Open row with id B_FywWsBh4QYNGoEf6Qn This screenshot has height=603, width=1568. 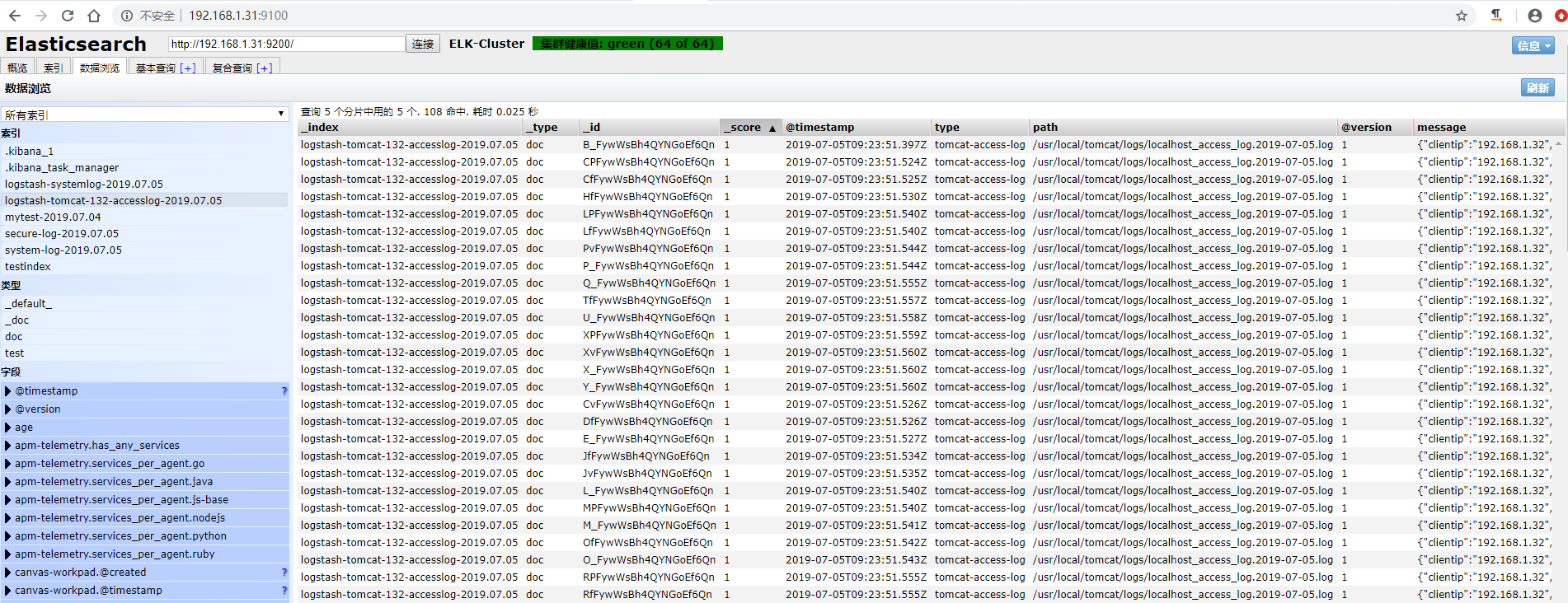click(926, 145)
